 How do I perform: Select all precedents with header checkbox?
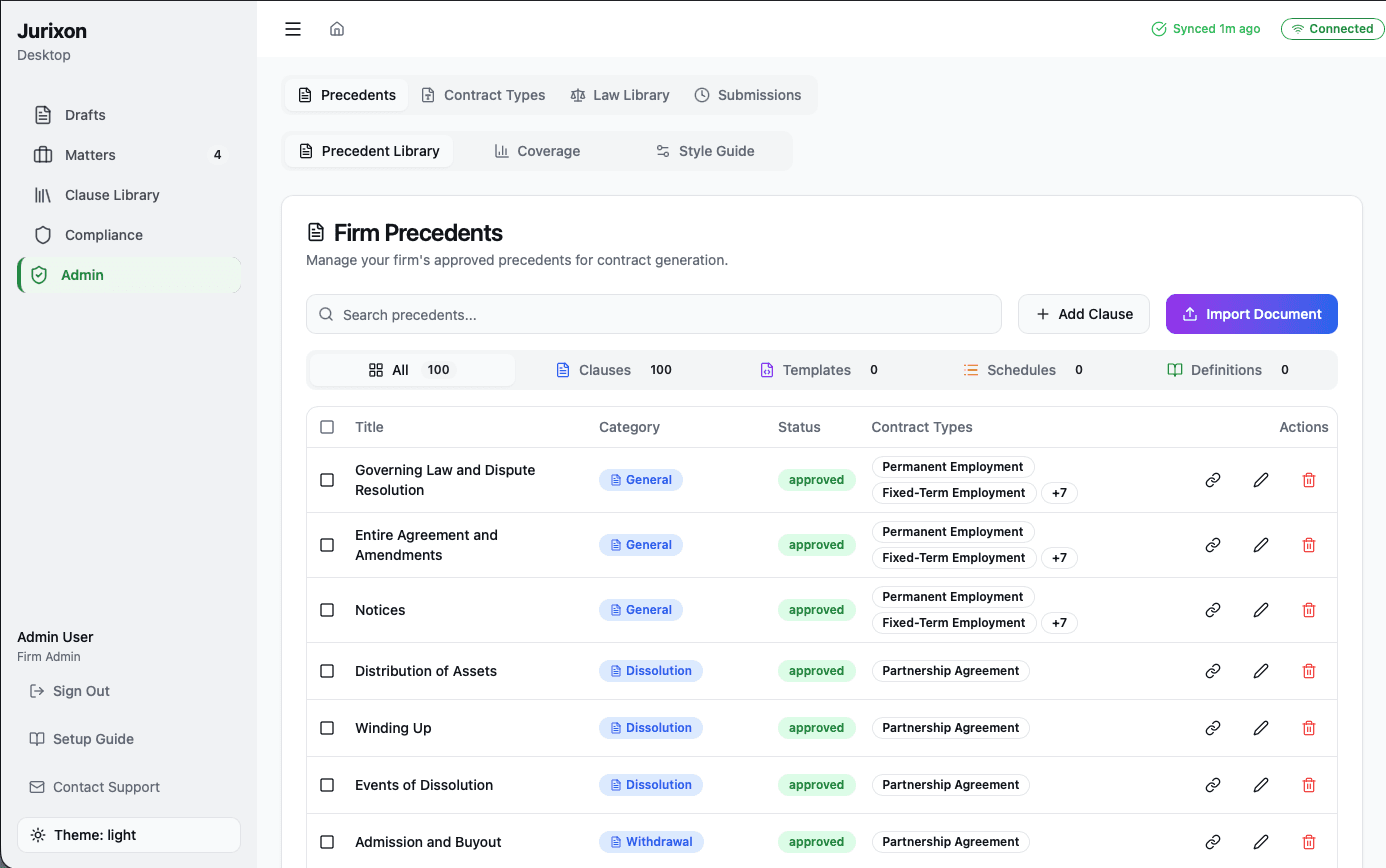coord(327,427)
